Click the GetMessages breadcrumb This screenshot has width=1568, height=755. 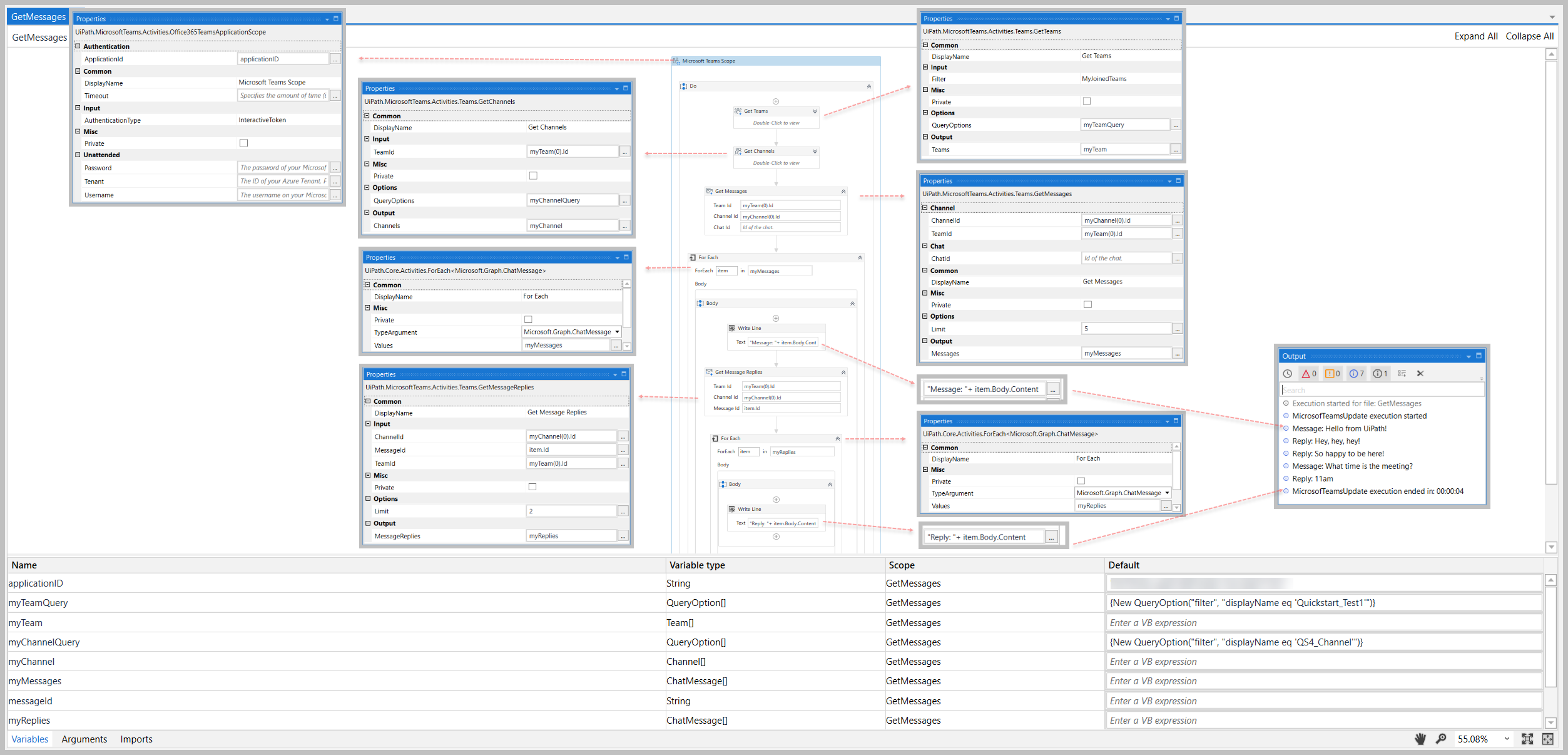[39, 38]
